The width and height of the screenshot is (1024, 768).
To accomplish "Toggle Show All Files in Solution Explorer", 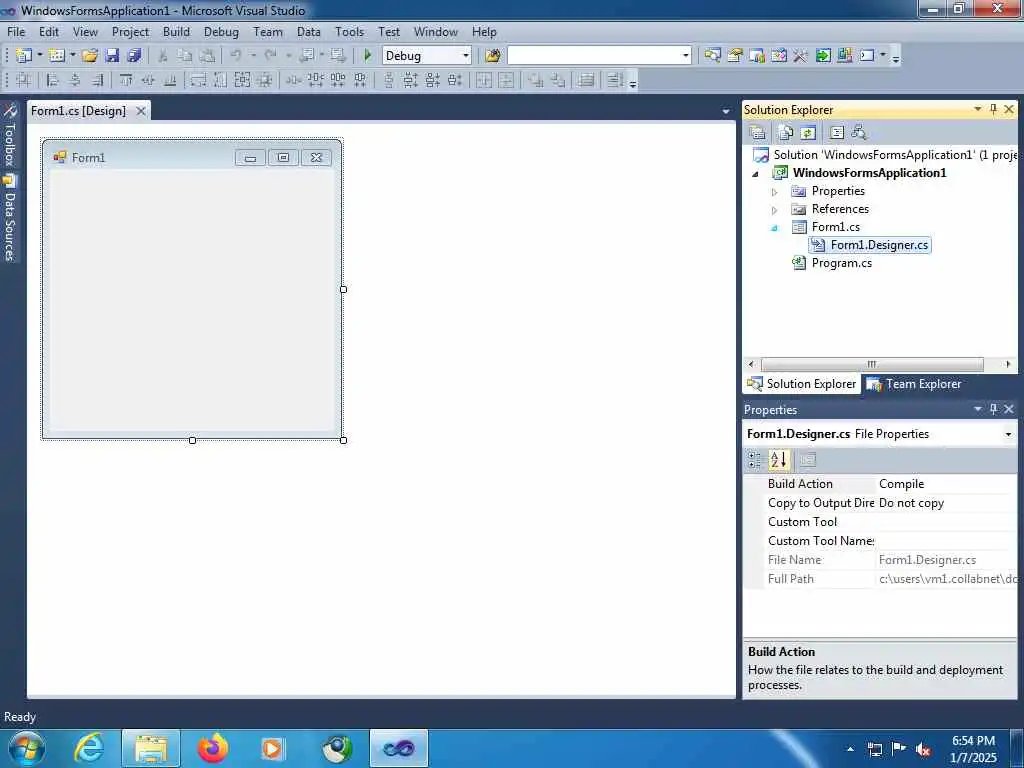I will tap(786, 133).
